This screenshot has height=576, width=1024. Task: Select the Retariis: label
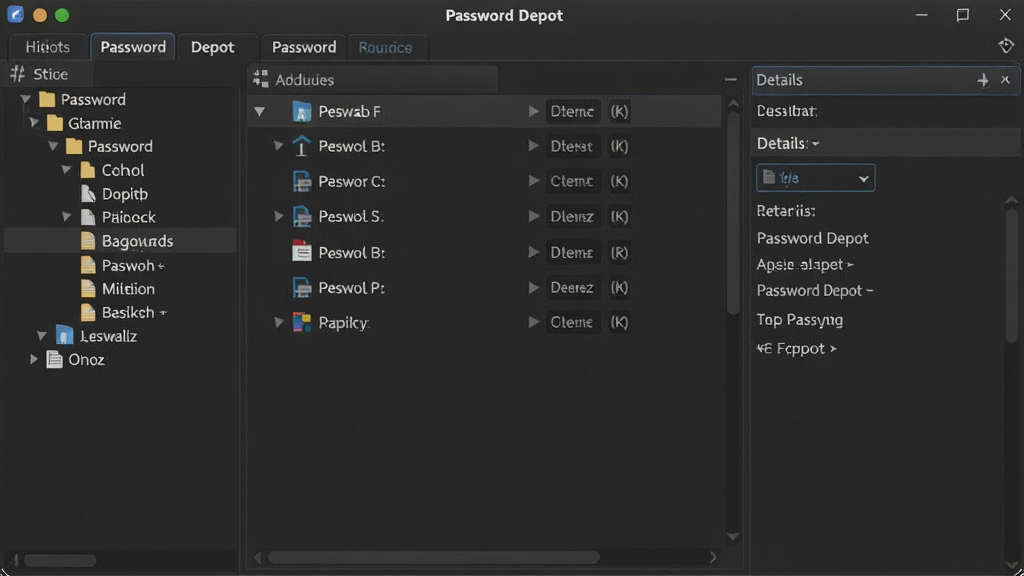[786, 211]
